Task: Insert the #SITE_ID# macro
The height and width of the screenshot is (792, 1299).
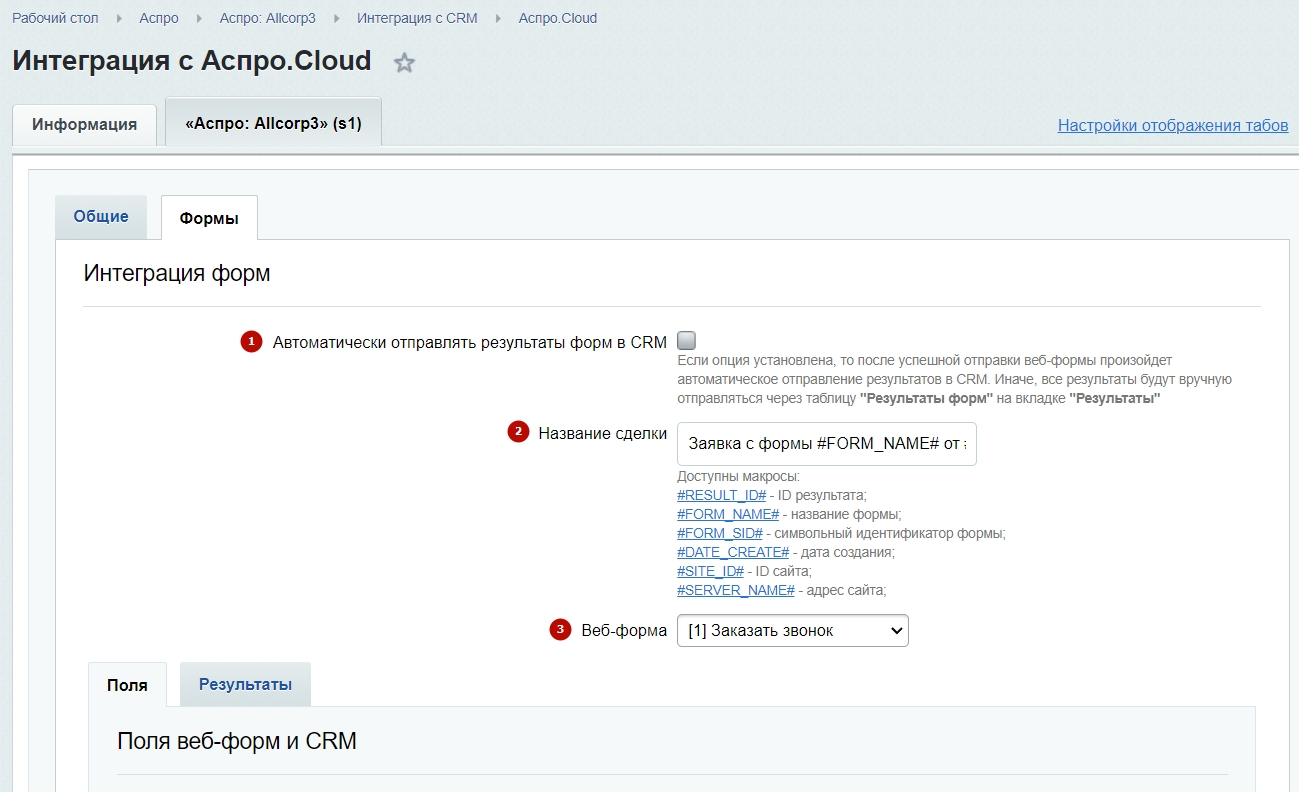Action: (711, 571)
